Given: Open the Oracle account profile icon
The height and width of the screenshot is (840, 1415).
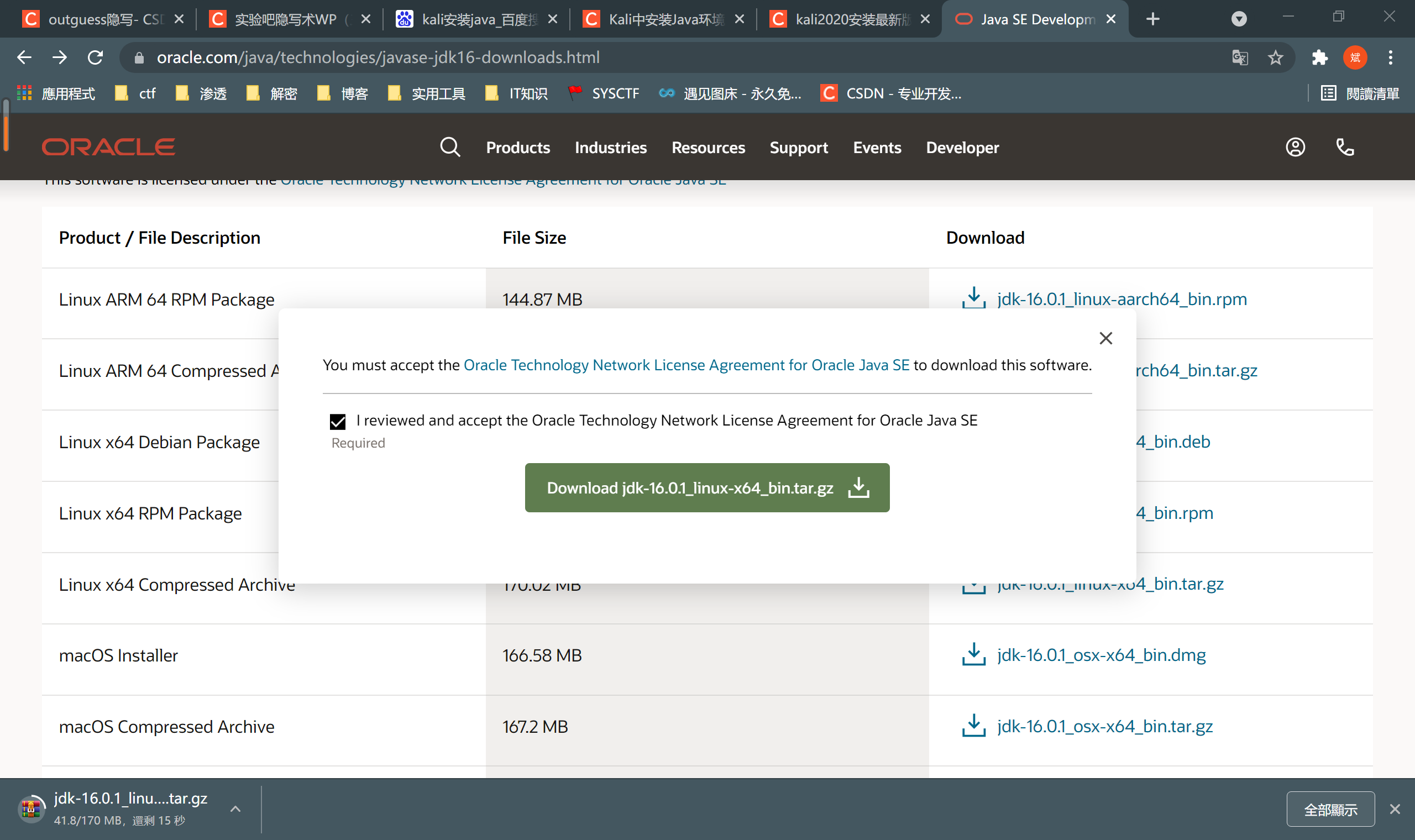Looking at the screenshot, I should coord(1295,147).
